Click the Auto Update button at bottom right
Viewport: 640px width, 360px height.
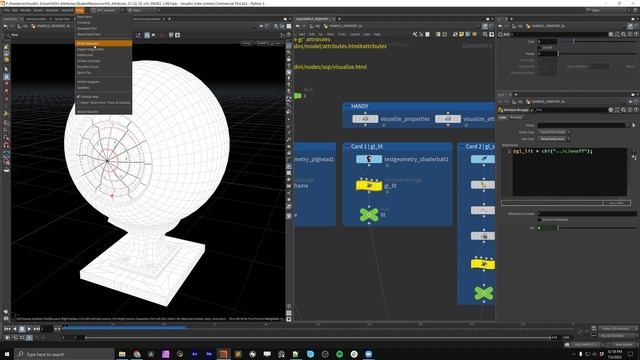(x=624, y=345)
